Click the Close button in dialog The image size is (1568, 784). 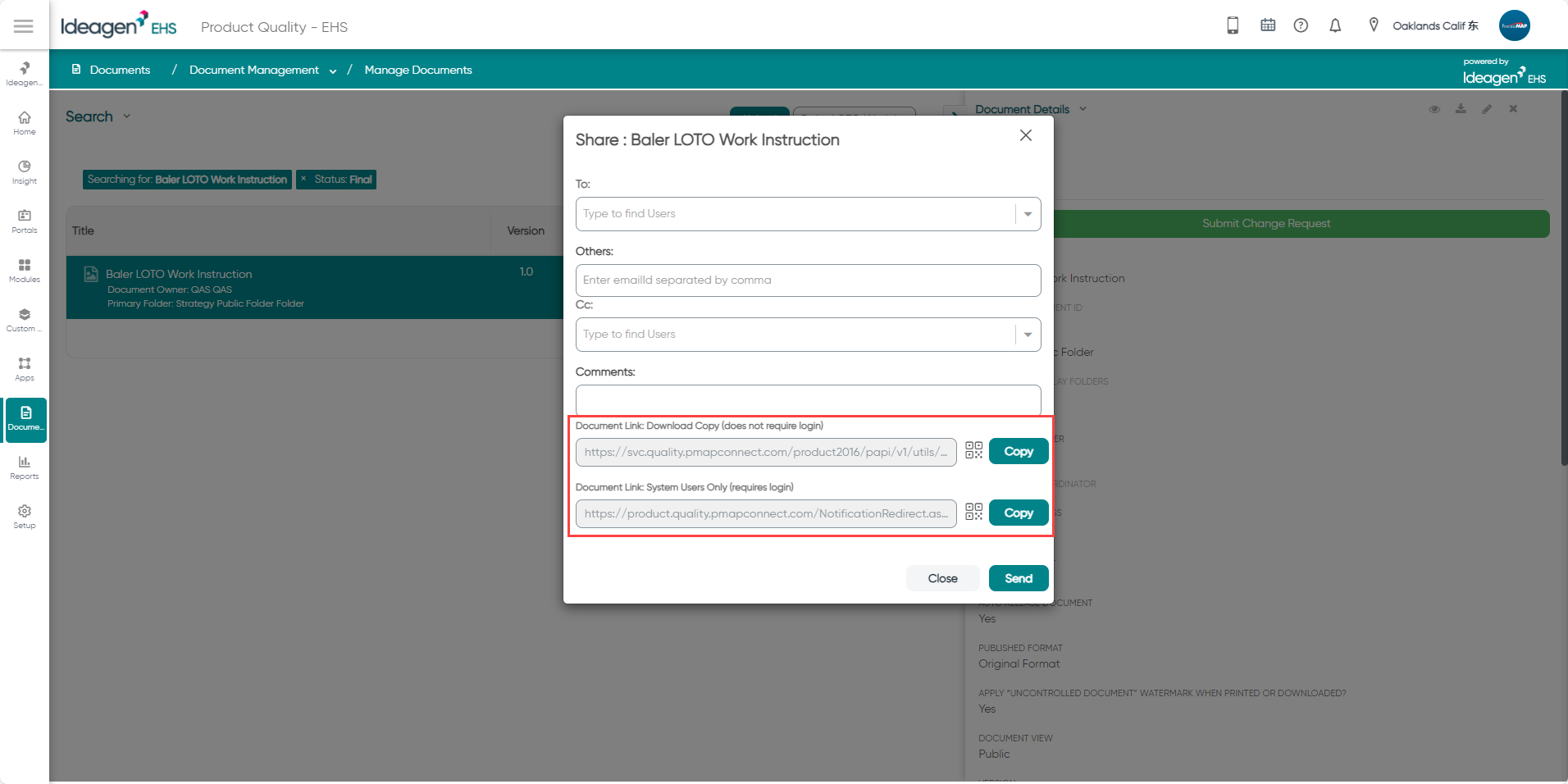tap(943, 578)
